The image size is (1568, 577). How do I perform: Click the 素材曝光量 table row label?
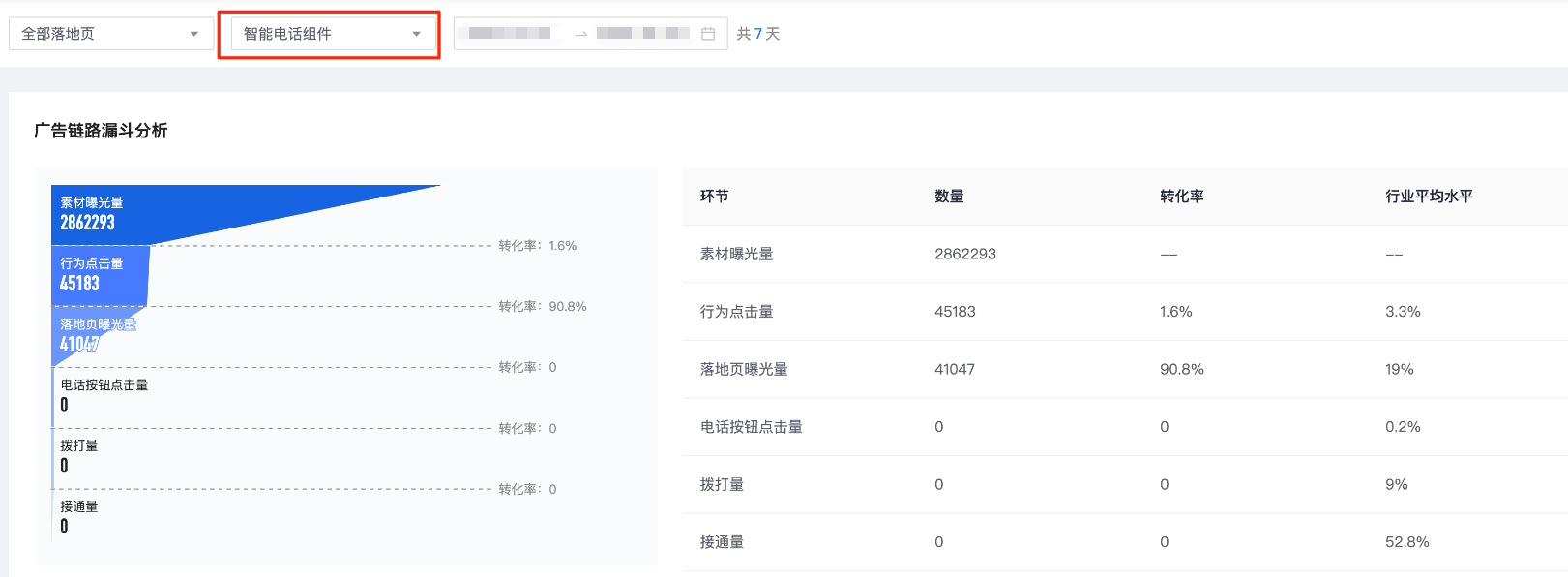tap(737, 255)
